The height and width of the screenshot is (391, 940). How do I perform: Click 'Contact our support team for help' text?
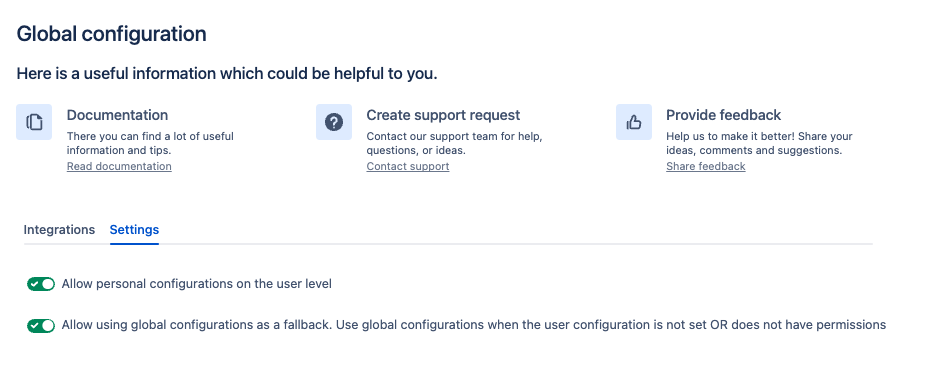coord(454,136)
